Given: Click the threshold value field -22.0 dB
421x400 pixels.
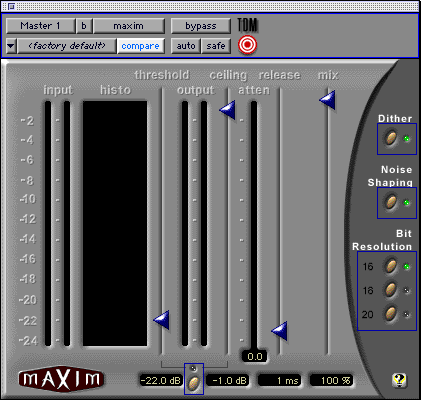Looking at the screenshot, I should [161, 380].
